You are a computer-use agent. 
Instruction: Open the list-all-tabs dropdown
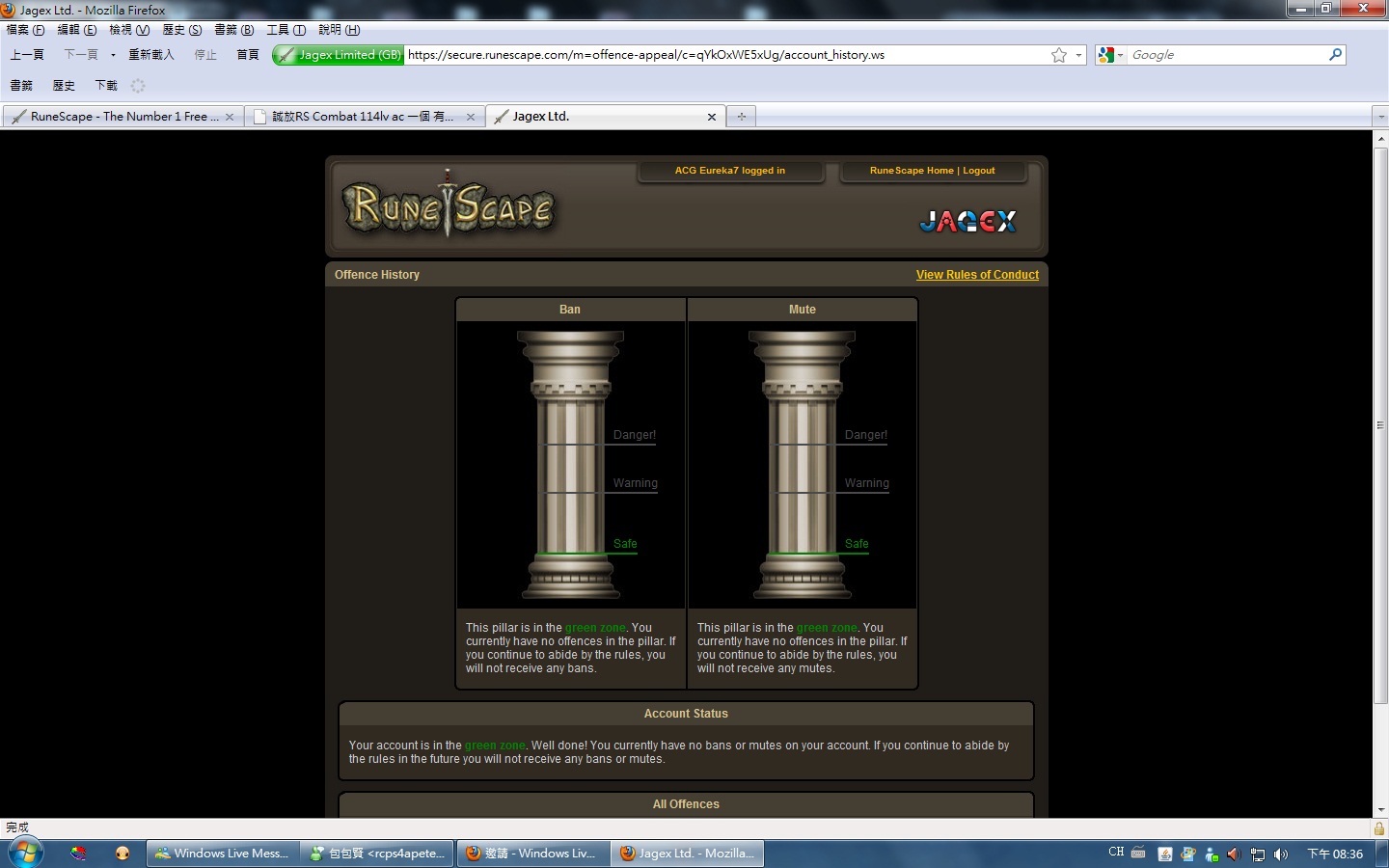(x=1380, y=117)
